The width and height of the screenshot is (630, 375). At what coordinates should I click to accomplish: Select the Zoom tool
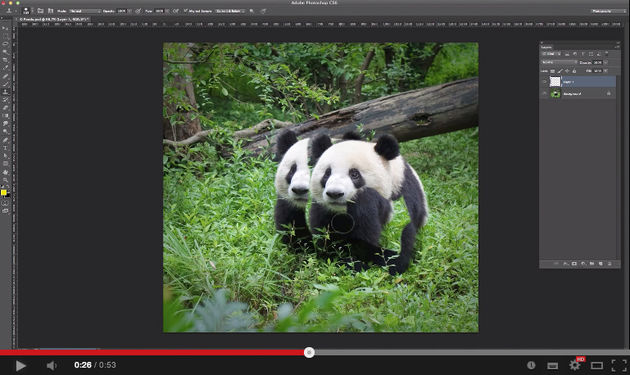point(5,180)
